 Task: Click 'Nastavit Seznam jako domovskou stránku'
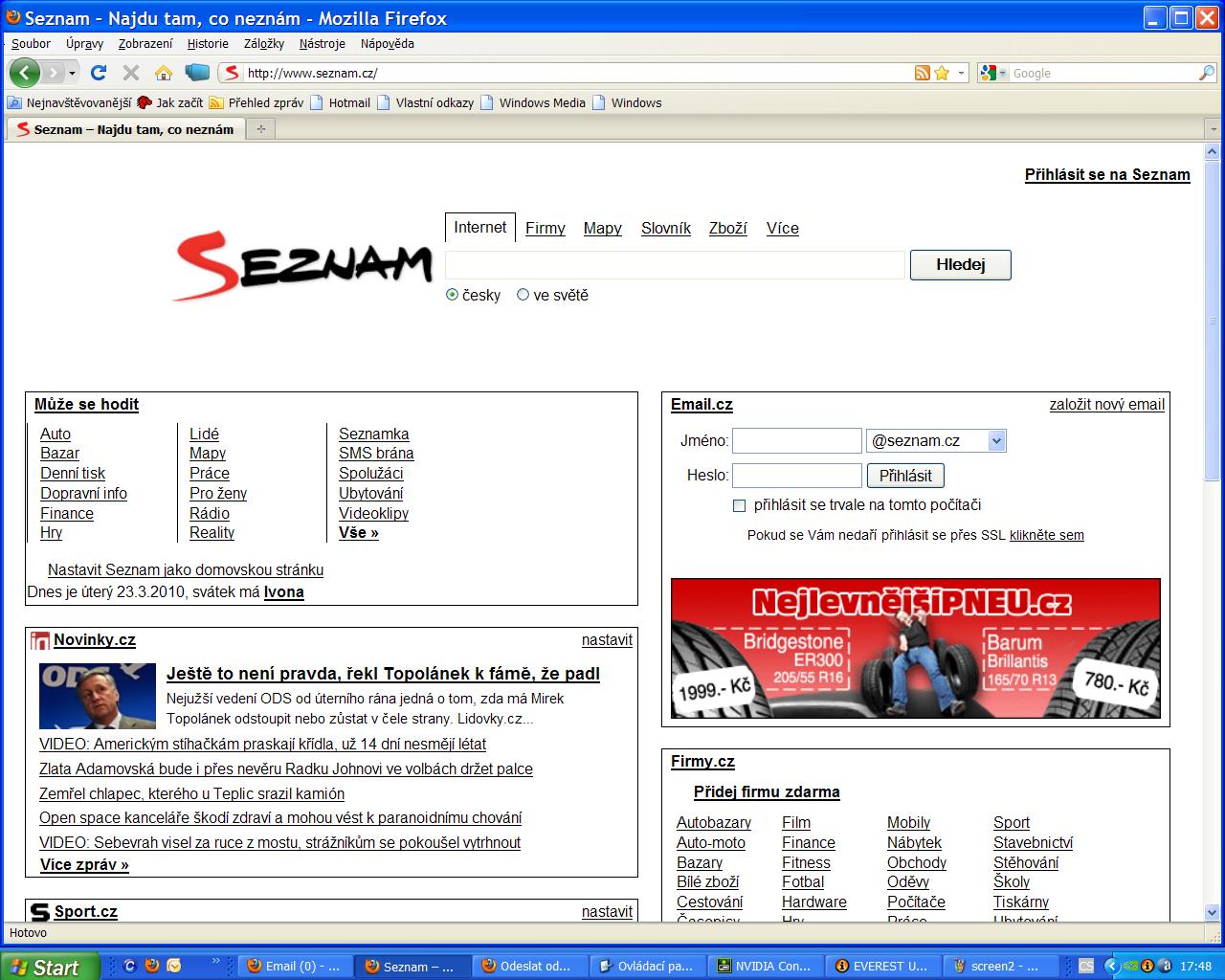tap(186, 569)
